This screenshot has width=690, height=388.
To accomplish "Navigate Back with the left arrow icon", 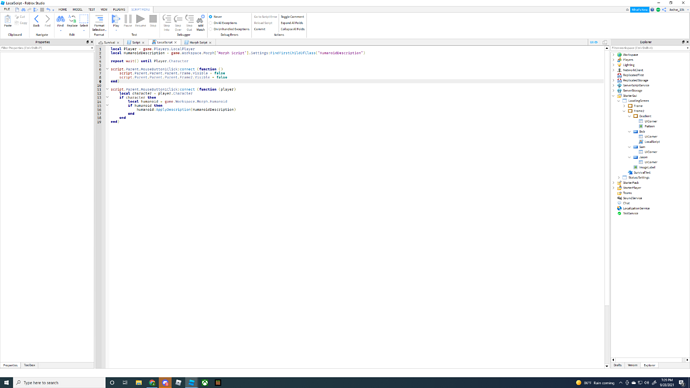I will tap(36, 20).
